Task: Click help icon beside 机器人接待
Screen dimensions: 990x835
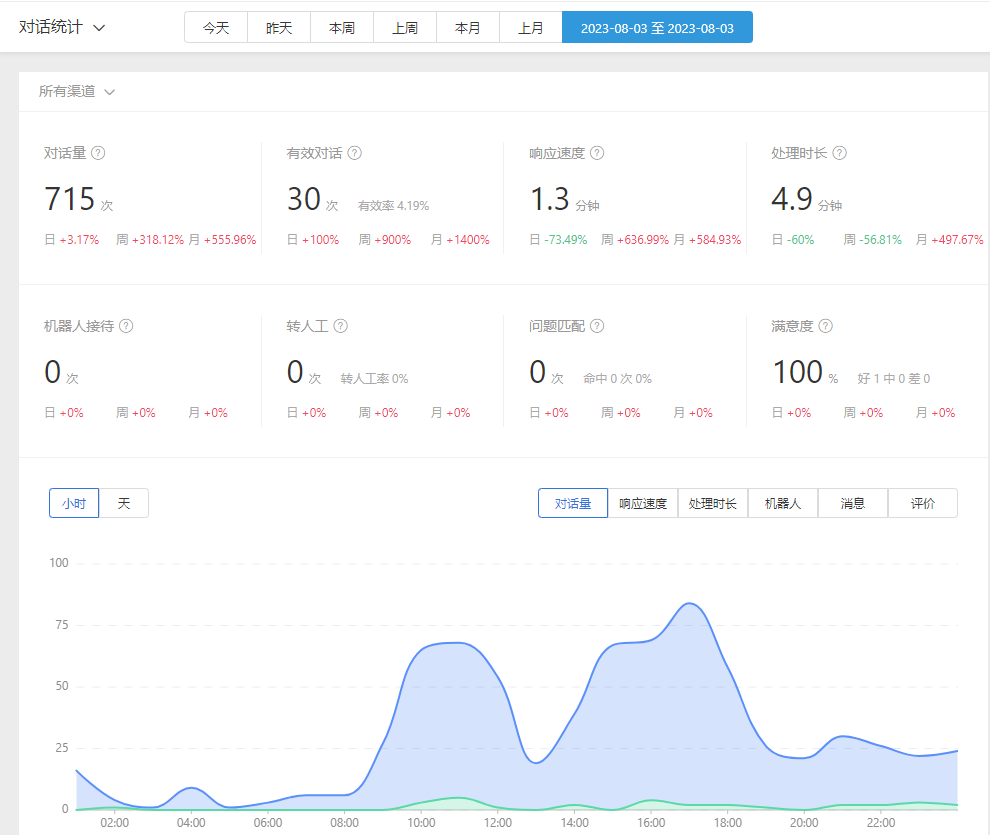Action: pos(126,326)
